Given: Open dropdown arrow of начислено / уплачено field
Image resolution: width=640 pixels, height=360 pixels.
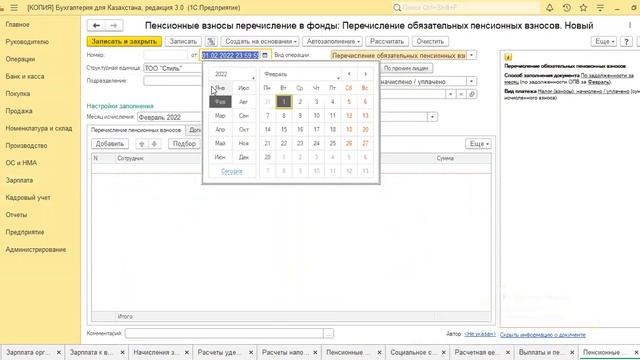Looking at the screenshot, I should (471, 81).
